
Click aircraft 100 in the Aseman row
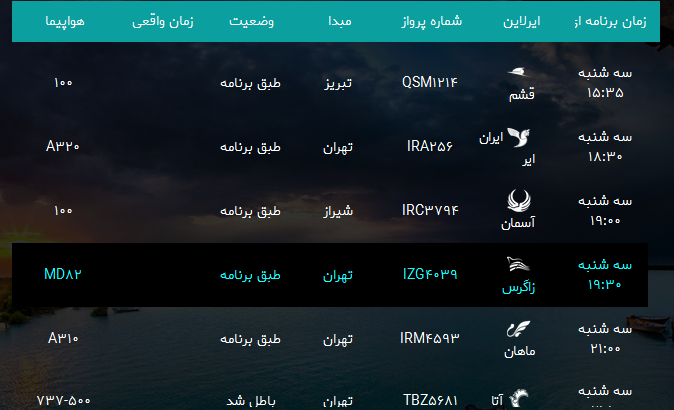(63, 210)
